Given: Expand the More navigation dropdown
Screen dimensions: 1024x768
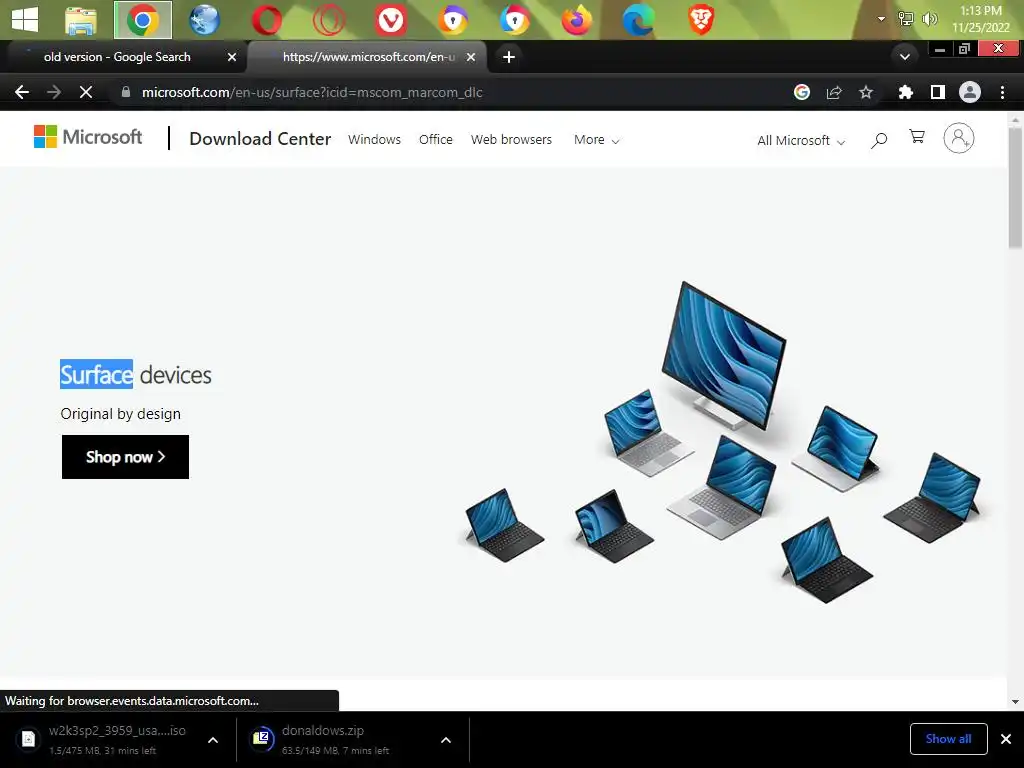Looking at the screenshot, I should (x=596, y=140).
